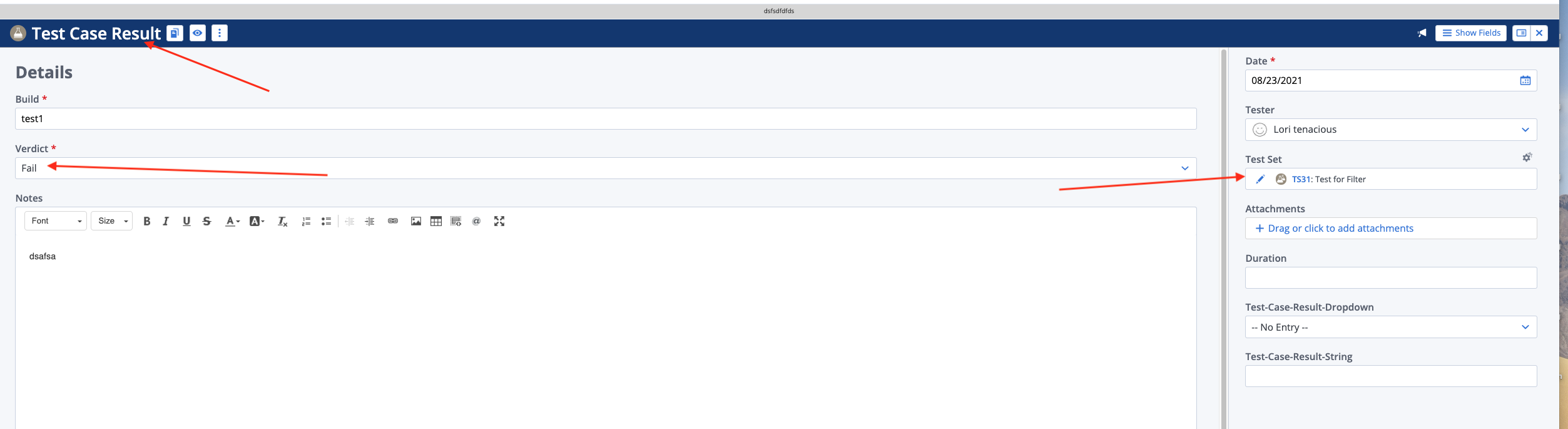
Task: Maximize the Notes editor
Action: point(499,221)
